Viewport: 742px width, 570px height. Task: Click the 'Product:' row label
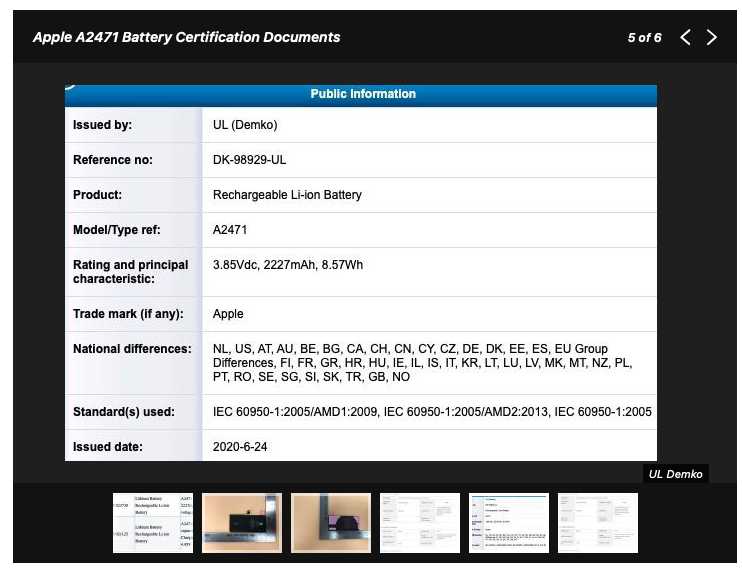point(97,195)
